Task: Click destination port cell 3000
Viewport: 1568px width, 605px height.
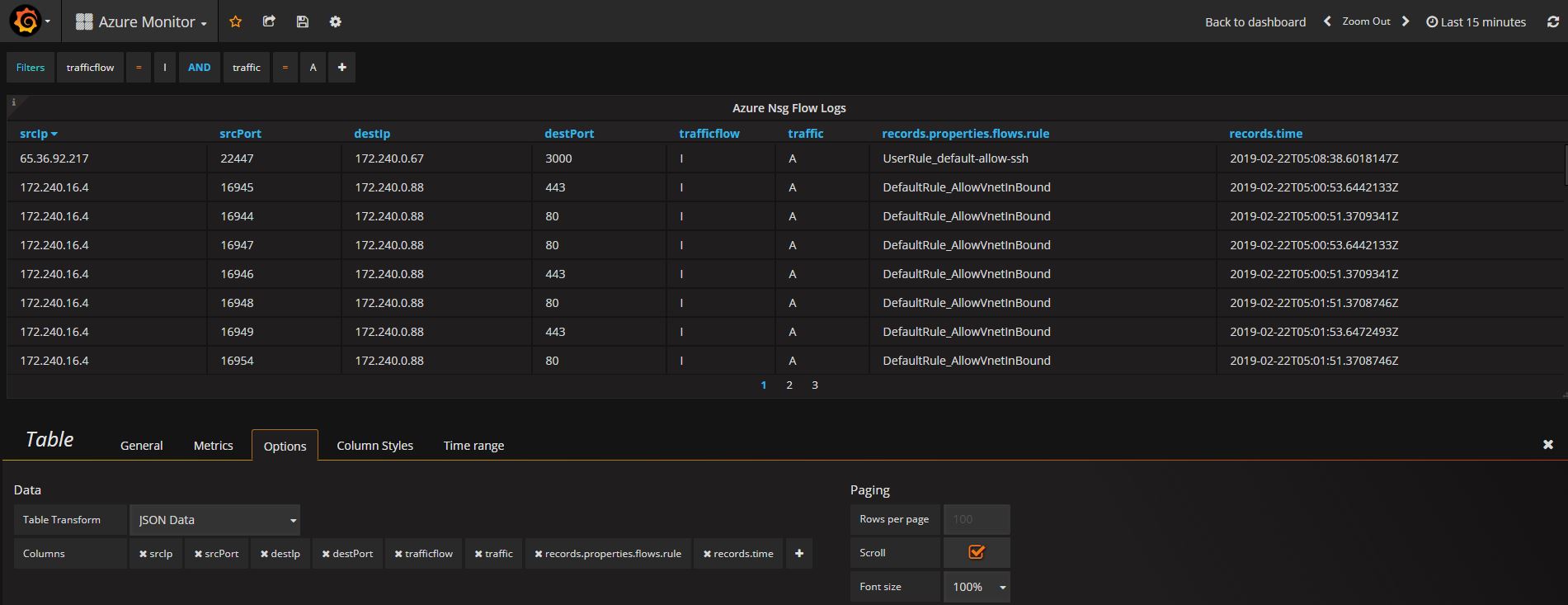Action: (x=558, y=158)
